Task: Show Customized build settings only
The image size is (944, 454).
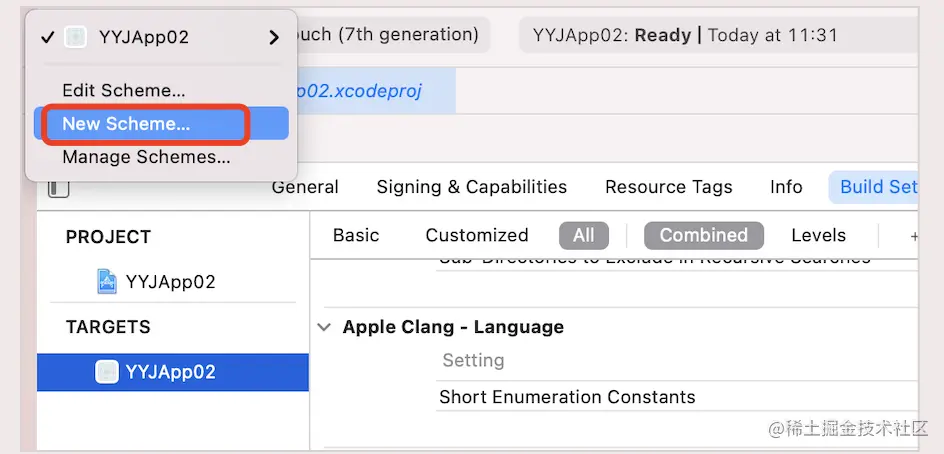Action: coord(476,235)
